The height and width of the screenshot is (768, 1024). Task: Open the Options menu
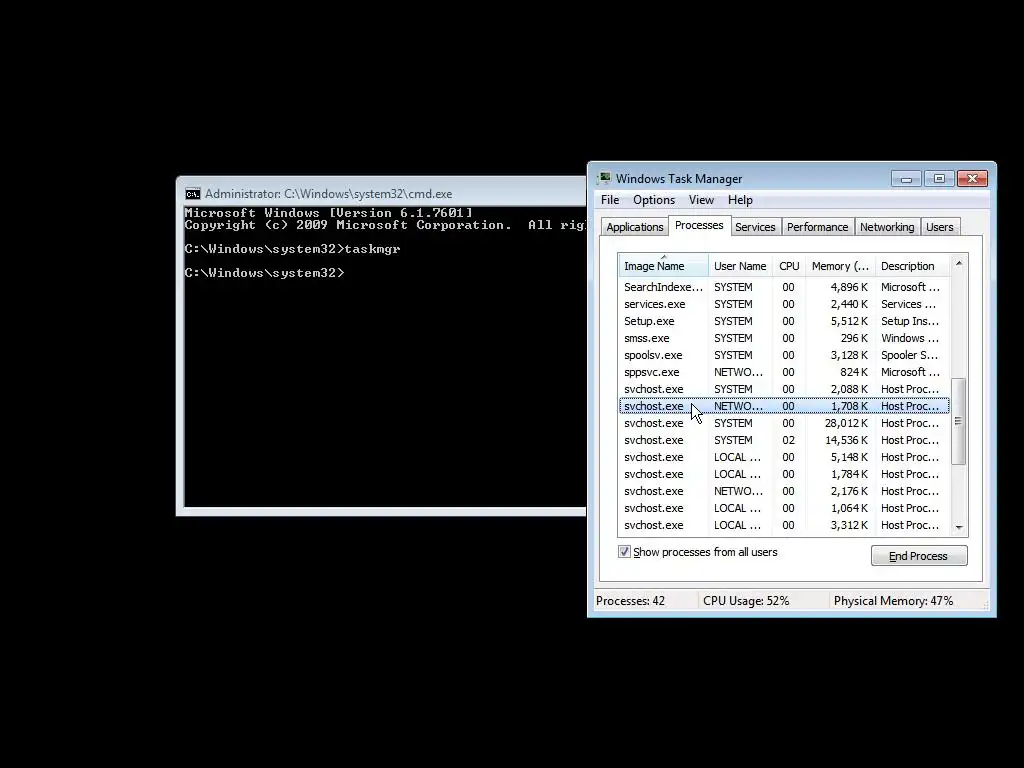(x=654, y=200)
